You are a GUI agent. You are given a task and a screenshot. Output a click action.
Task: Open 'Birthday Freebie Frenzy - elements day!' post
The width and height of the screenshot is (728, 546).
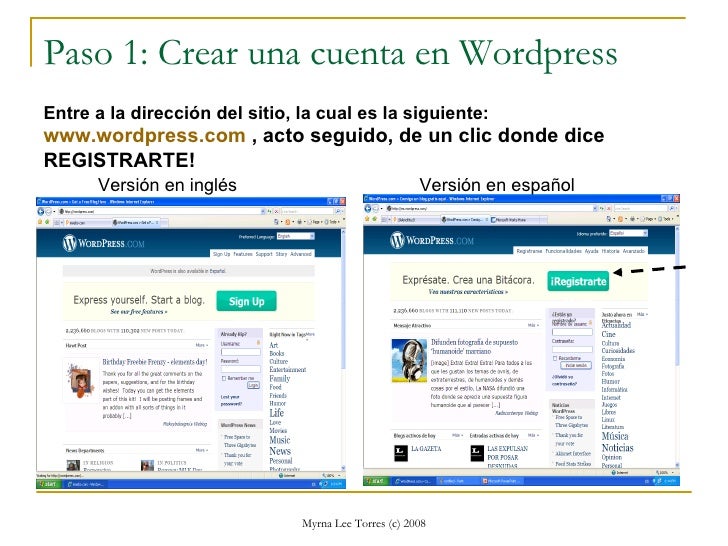pos(155,362)
